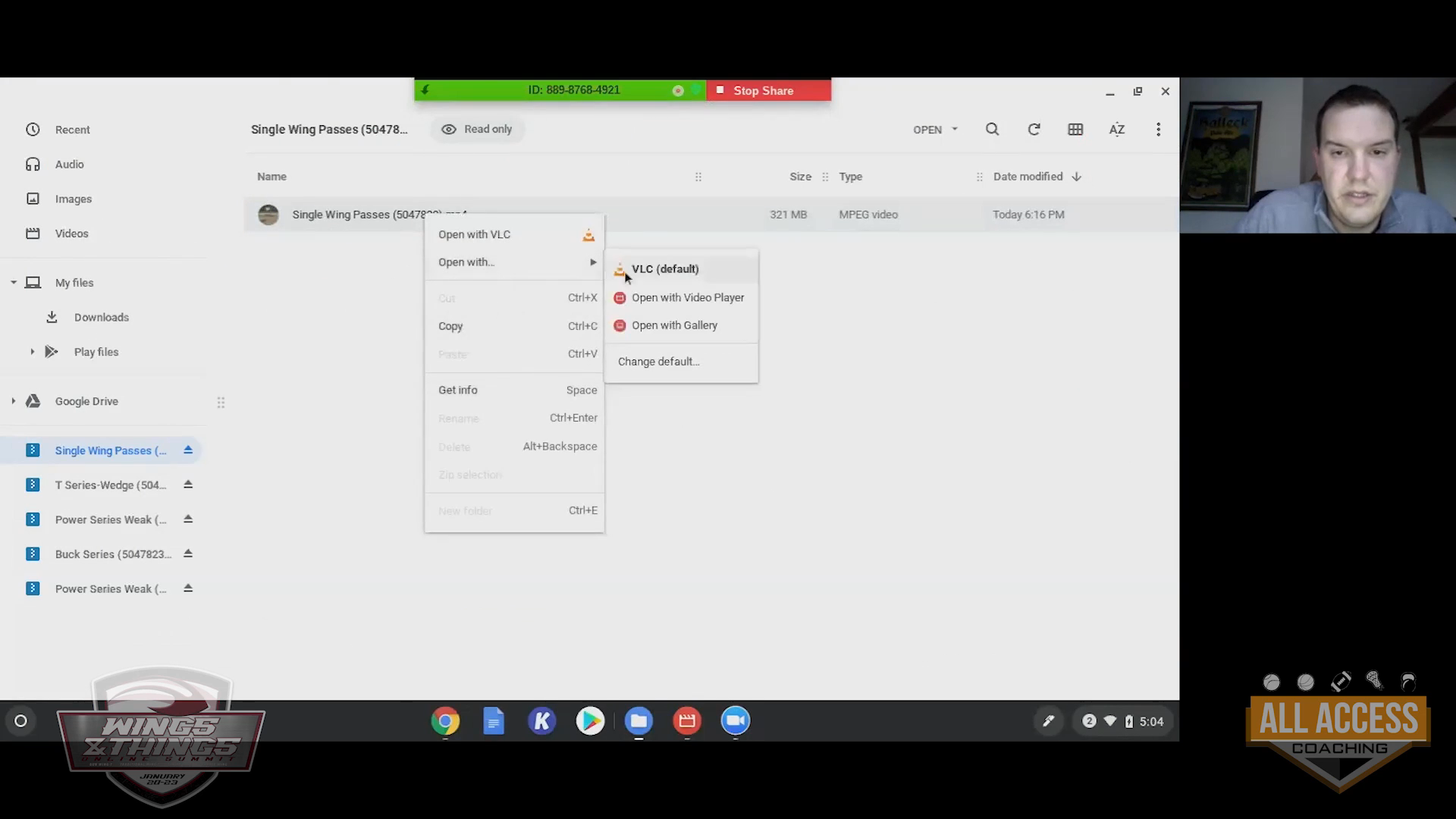
Task: Select the Downloads folder in sidebar
Action: tap(101, 317)
